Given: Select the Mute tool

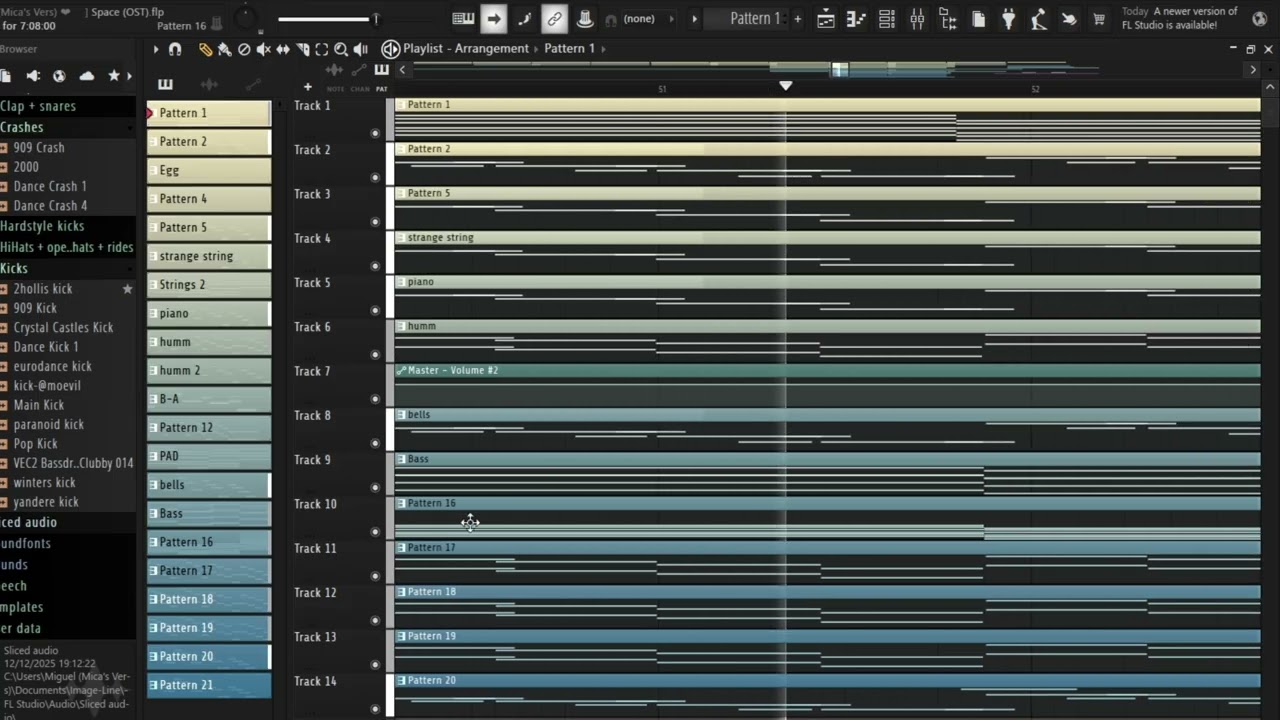Looking at the screenshot, I should point(263,49).
